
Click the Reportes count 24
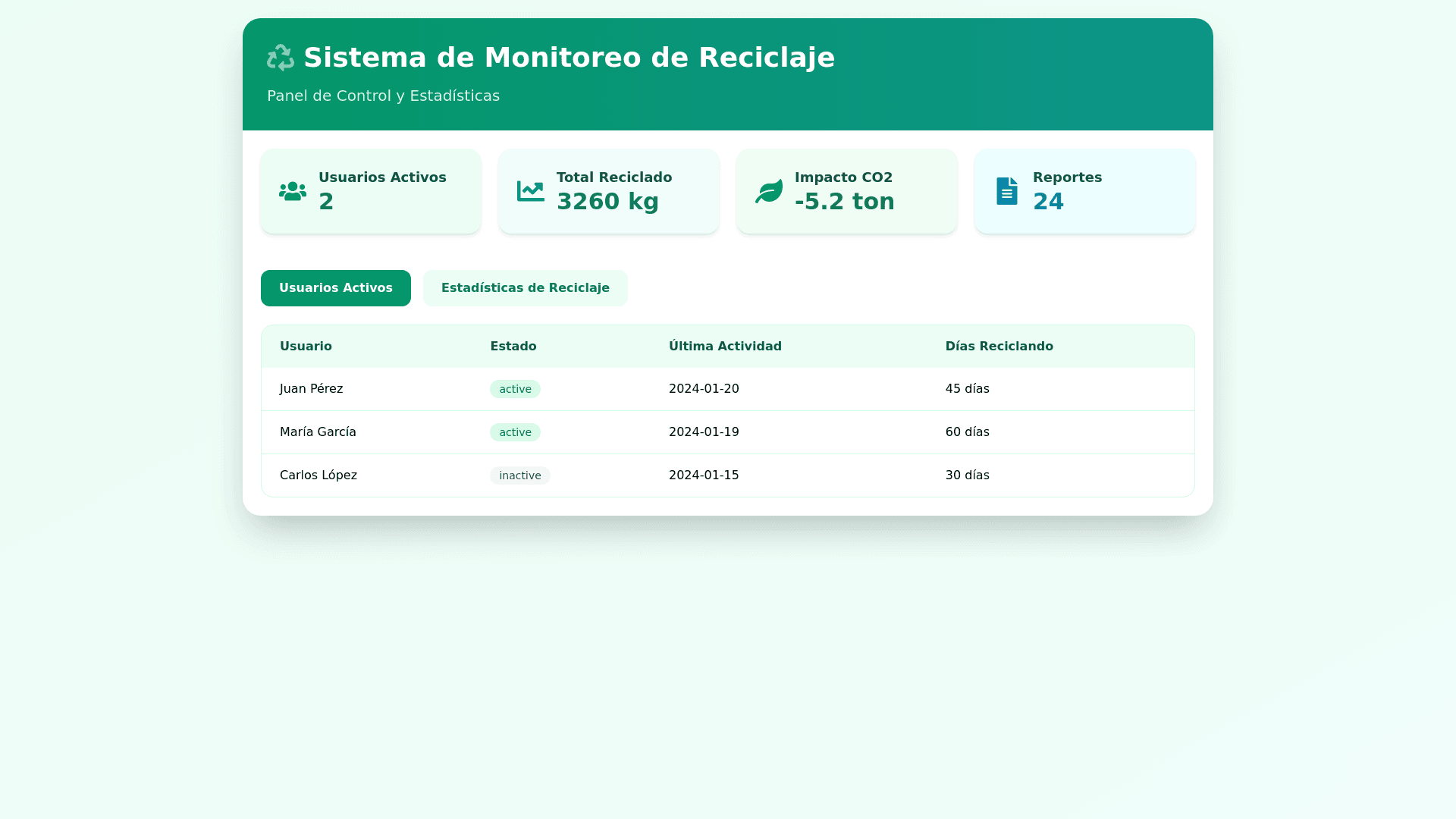pos(1048,202)
